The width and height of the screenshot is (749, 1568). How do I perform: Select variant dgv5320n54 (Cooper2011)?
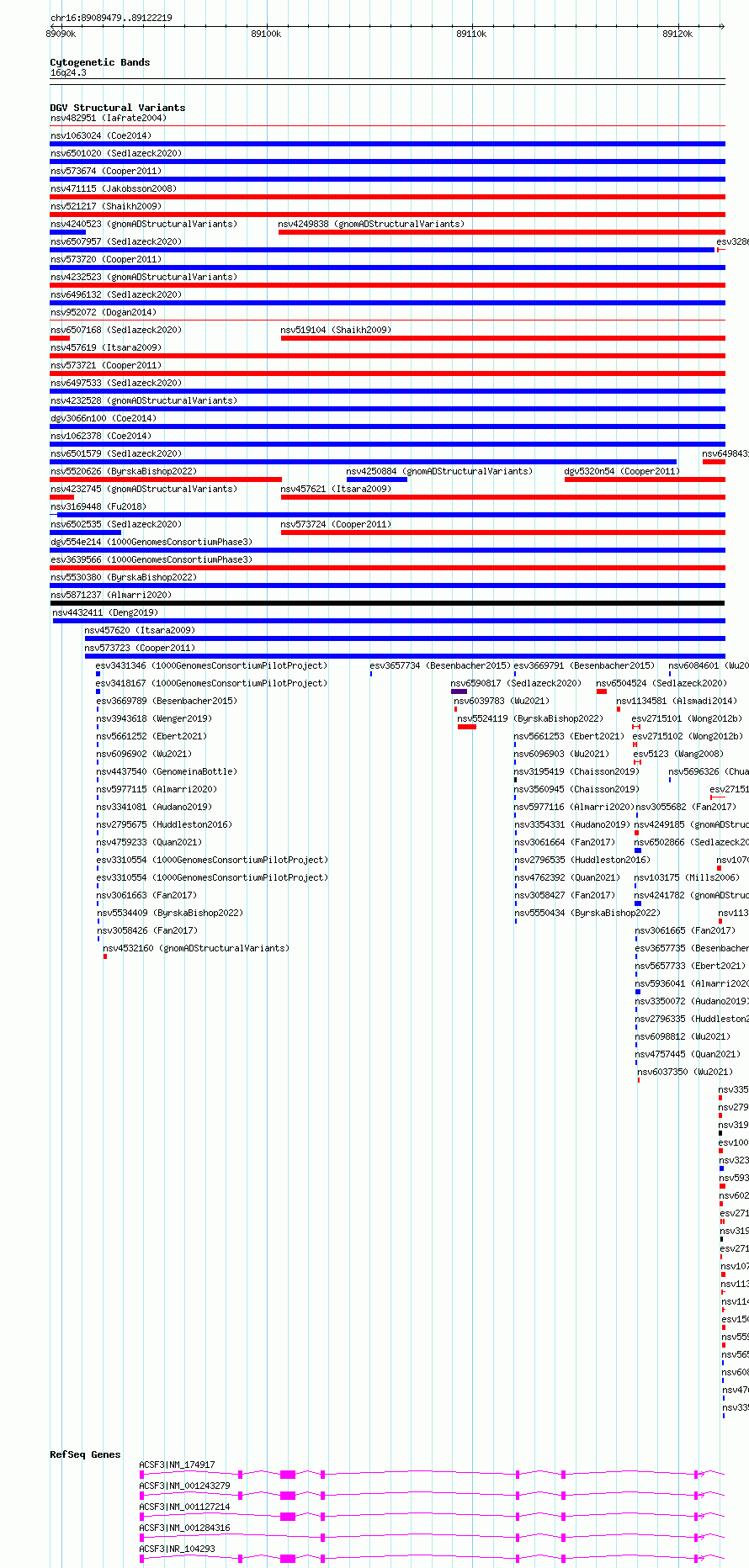(623, 471)
